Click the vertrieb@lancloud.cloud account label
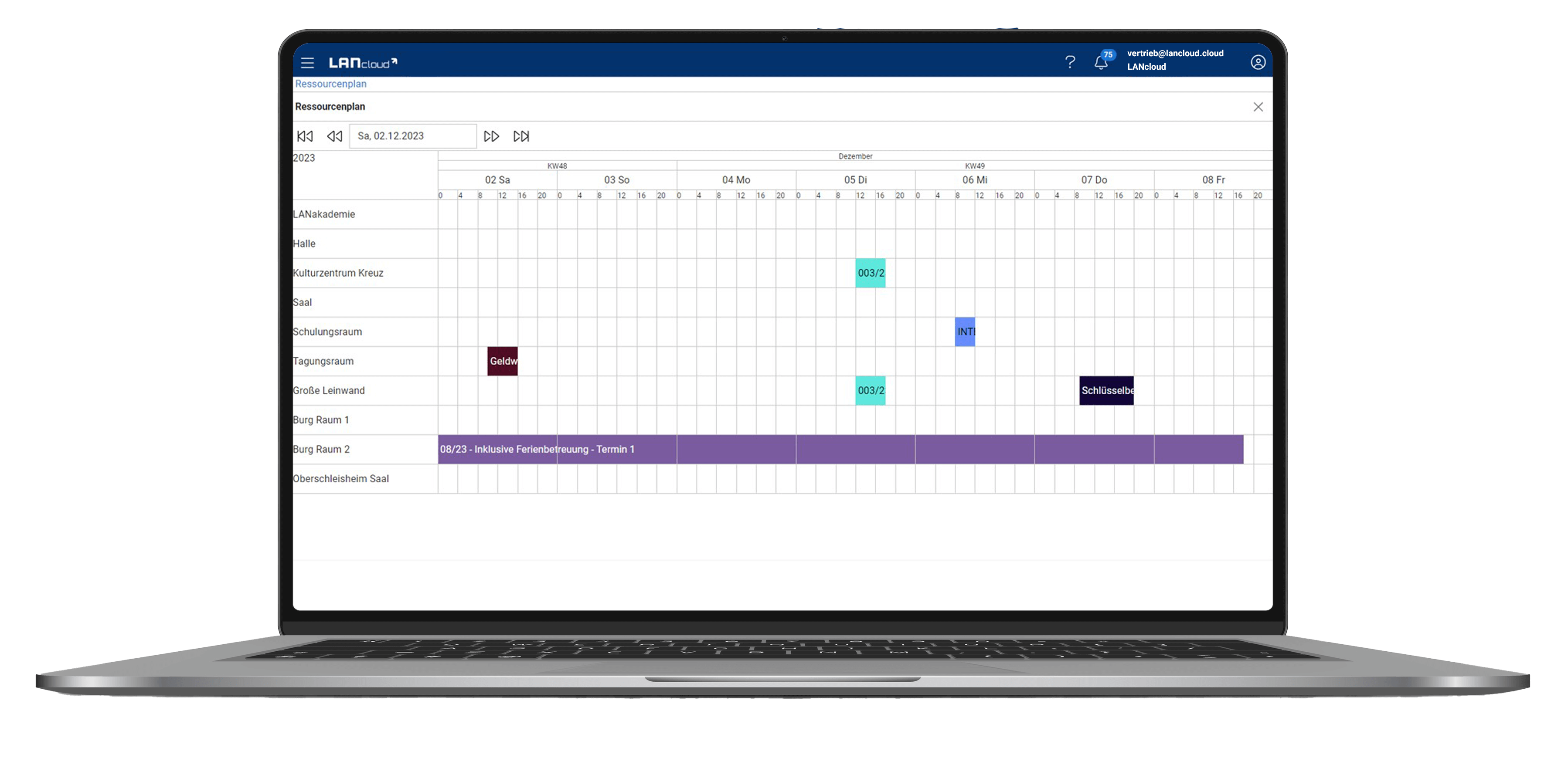The image size is (1568, 775). pos(1175,54)
